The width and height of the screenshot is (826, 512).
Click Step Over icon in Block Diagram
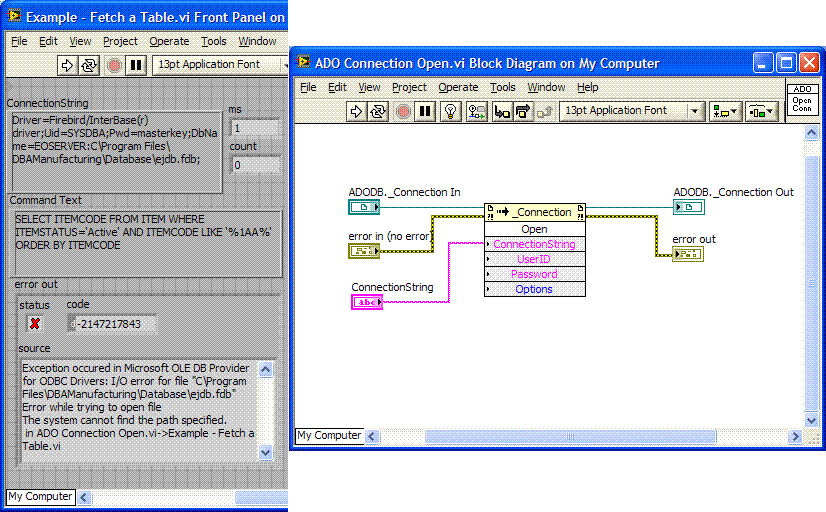(523, 111)
